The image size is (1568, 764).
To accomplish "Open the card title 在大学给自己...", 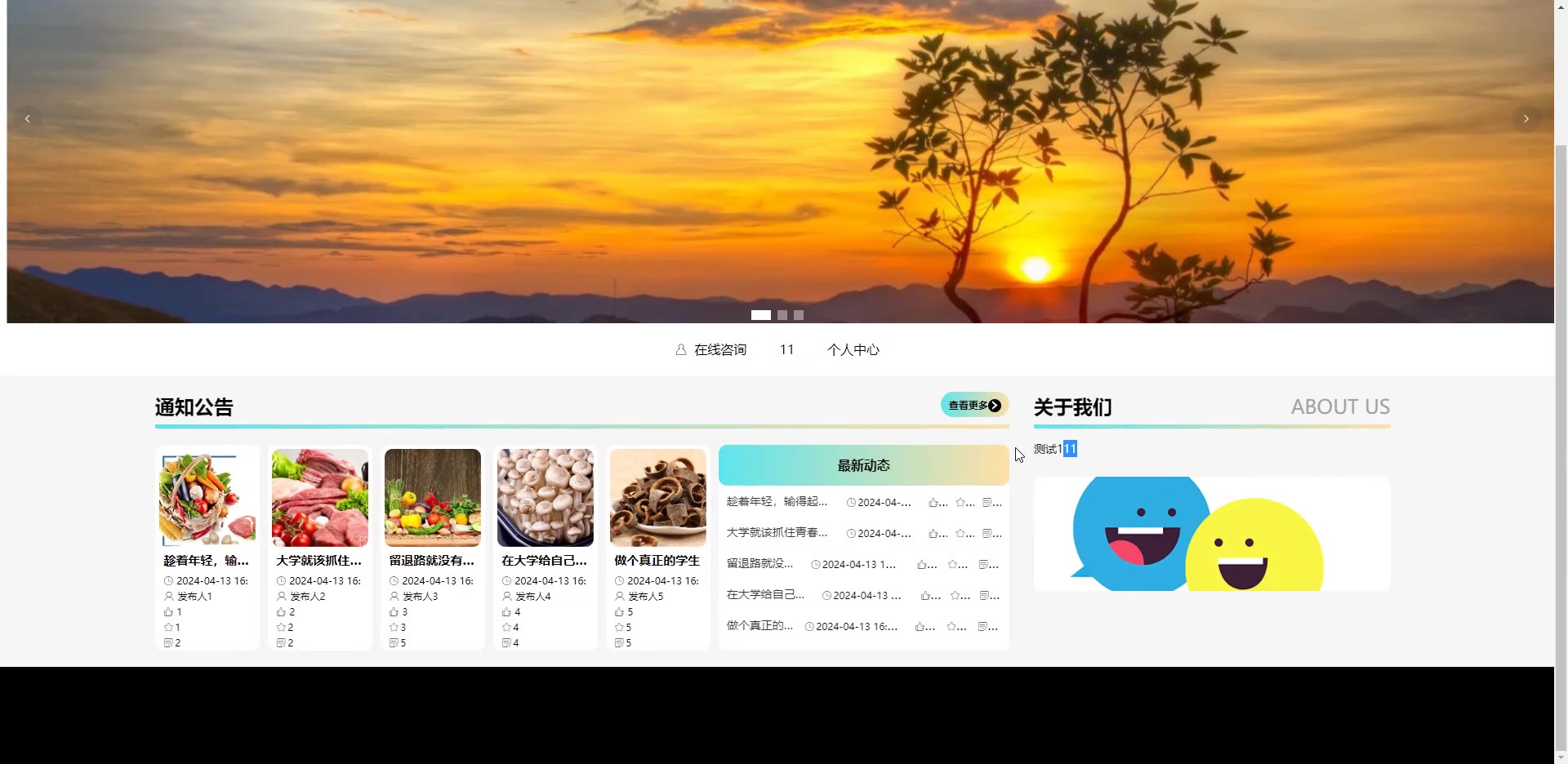I will (544, 561).
